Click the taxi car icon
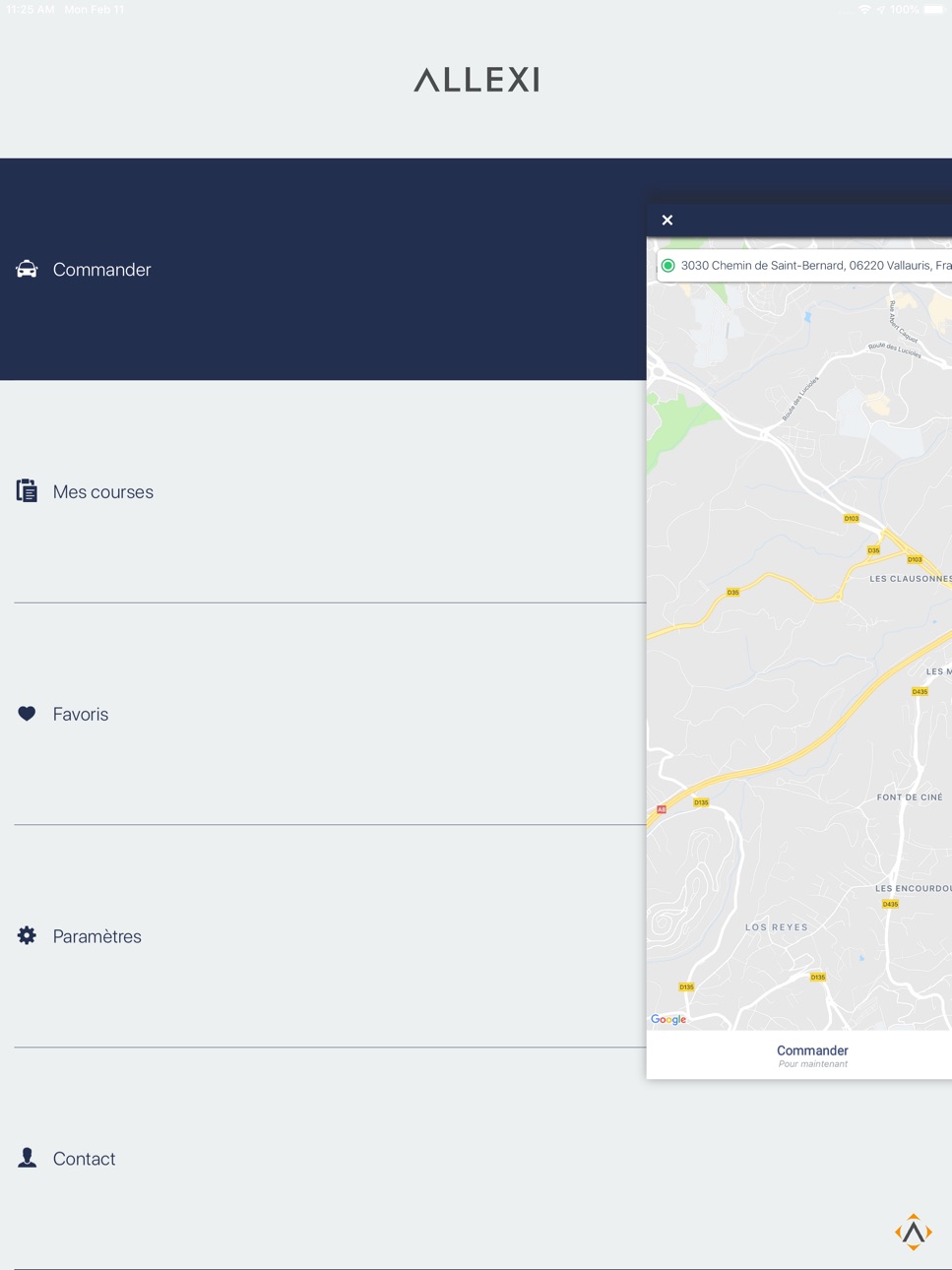 [x=27, y=269]
